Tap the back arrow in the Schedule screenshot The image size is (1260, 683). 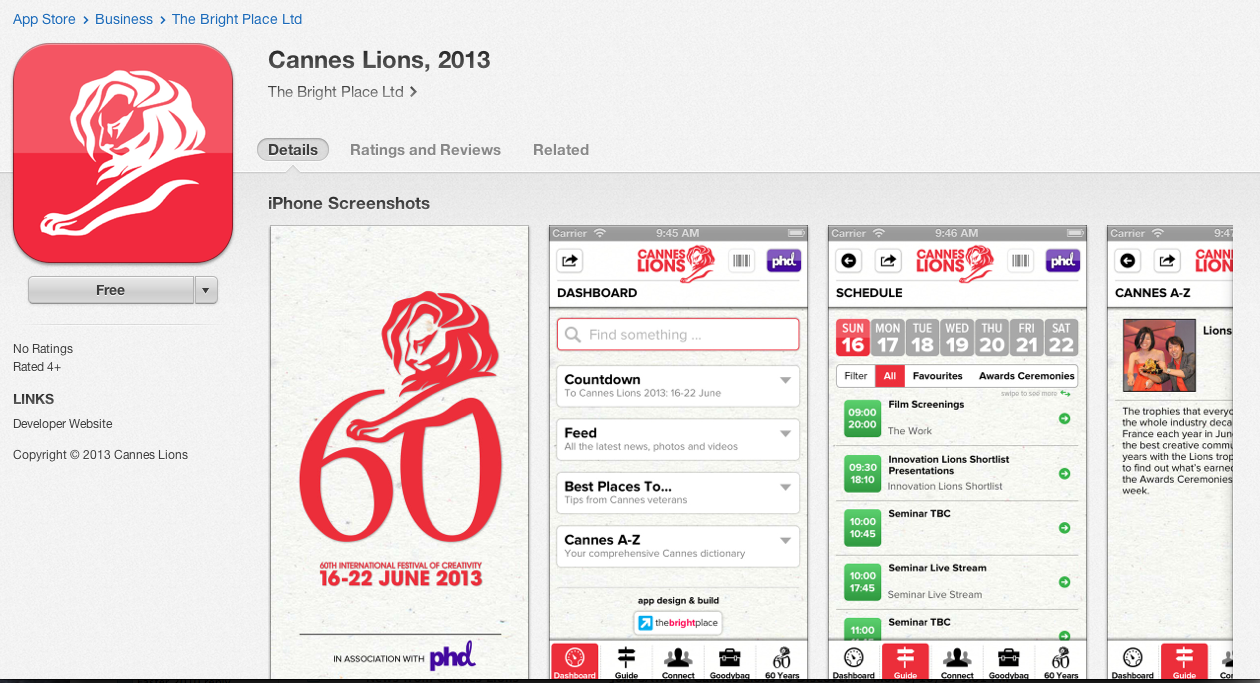(849, 261)
